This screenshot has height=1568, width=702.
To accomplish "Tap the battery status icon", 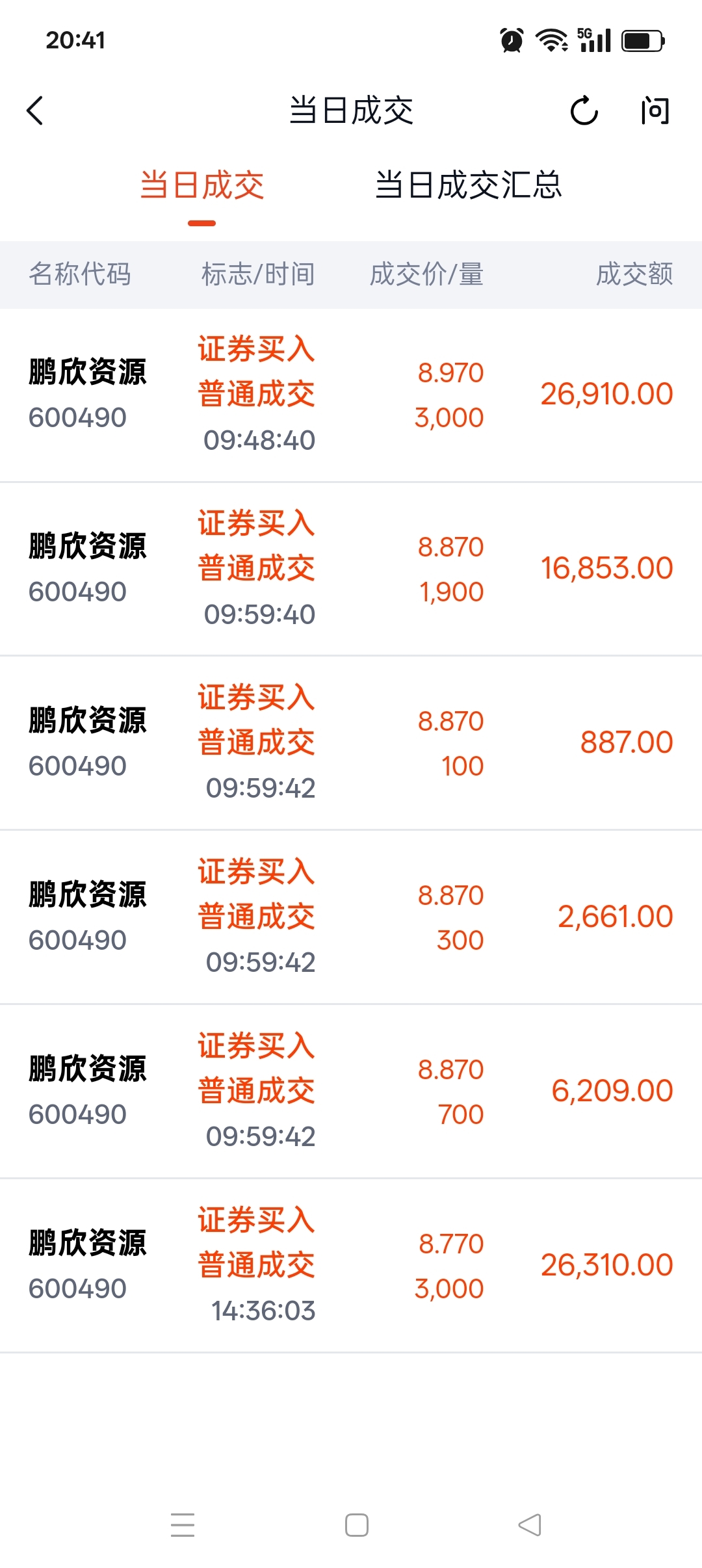I will pyautogui.click(x=643, y=41).
